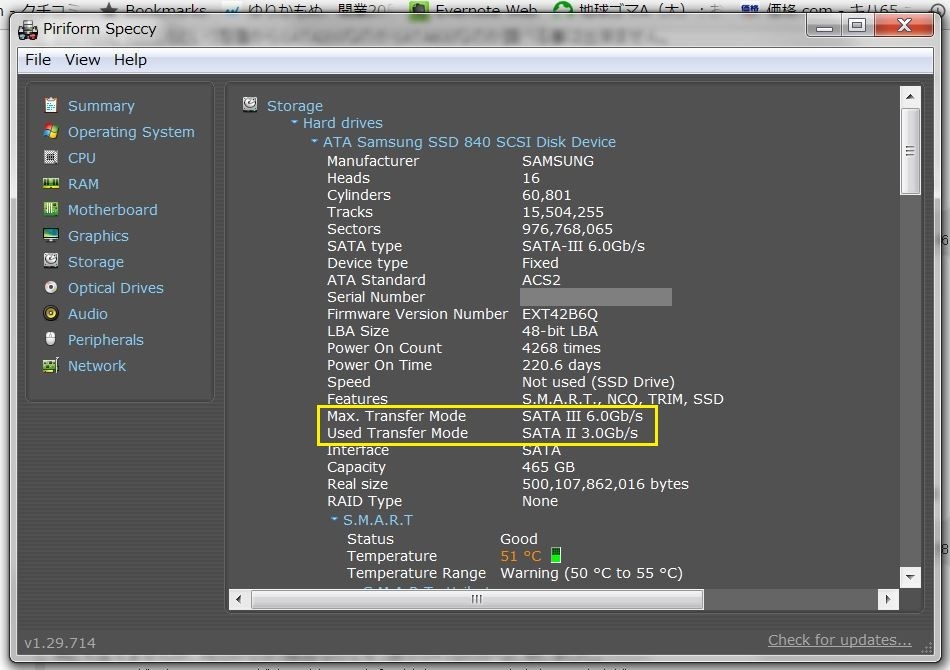Click the Optical Drives disc icon

[x=51, y=287]
